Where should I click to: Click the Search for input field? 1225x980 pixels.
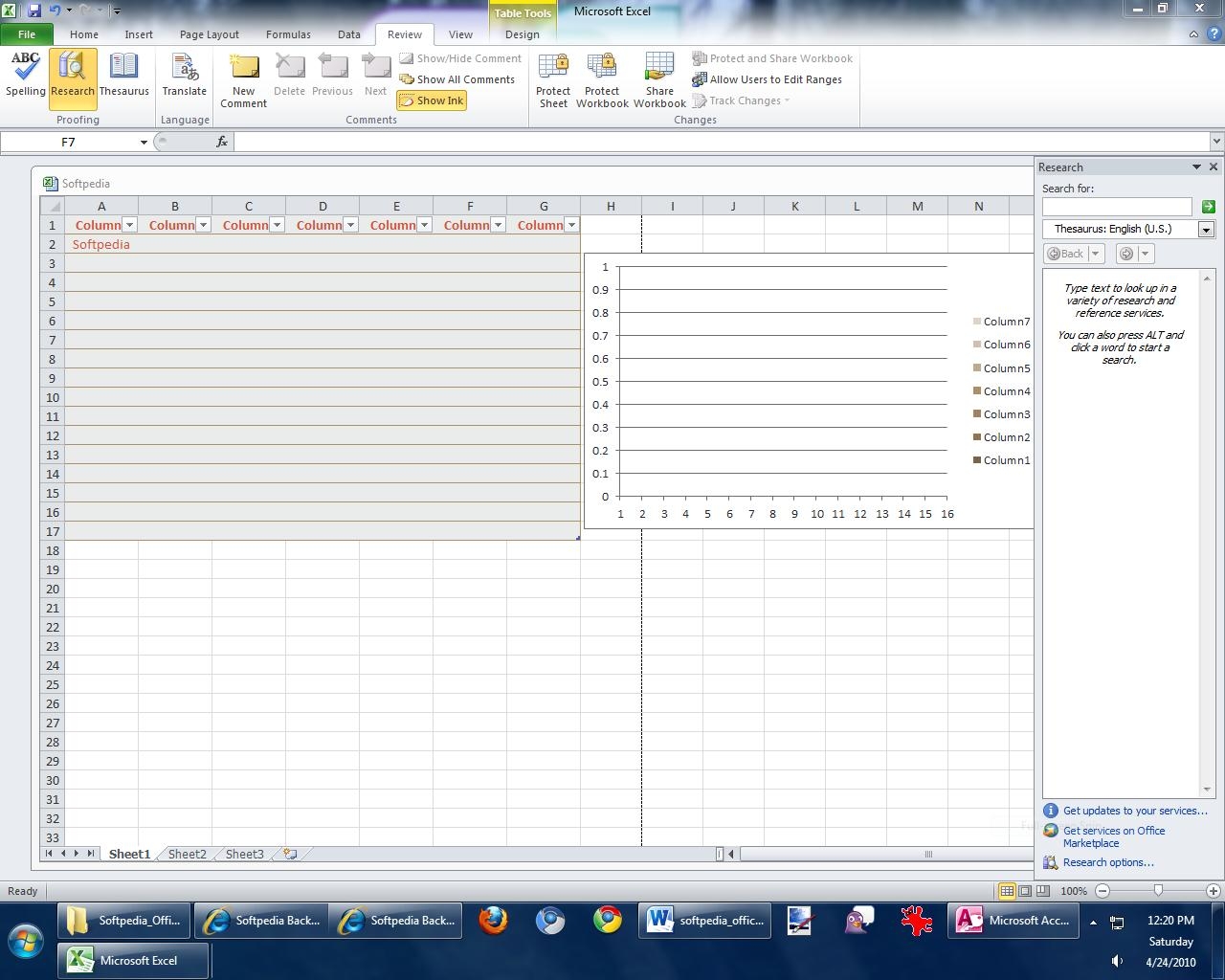pyautogui.click(x=1116, y=207)
